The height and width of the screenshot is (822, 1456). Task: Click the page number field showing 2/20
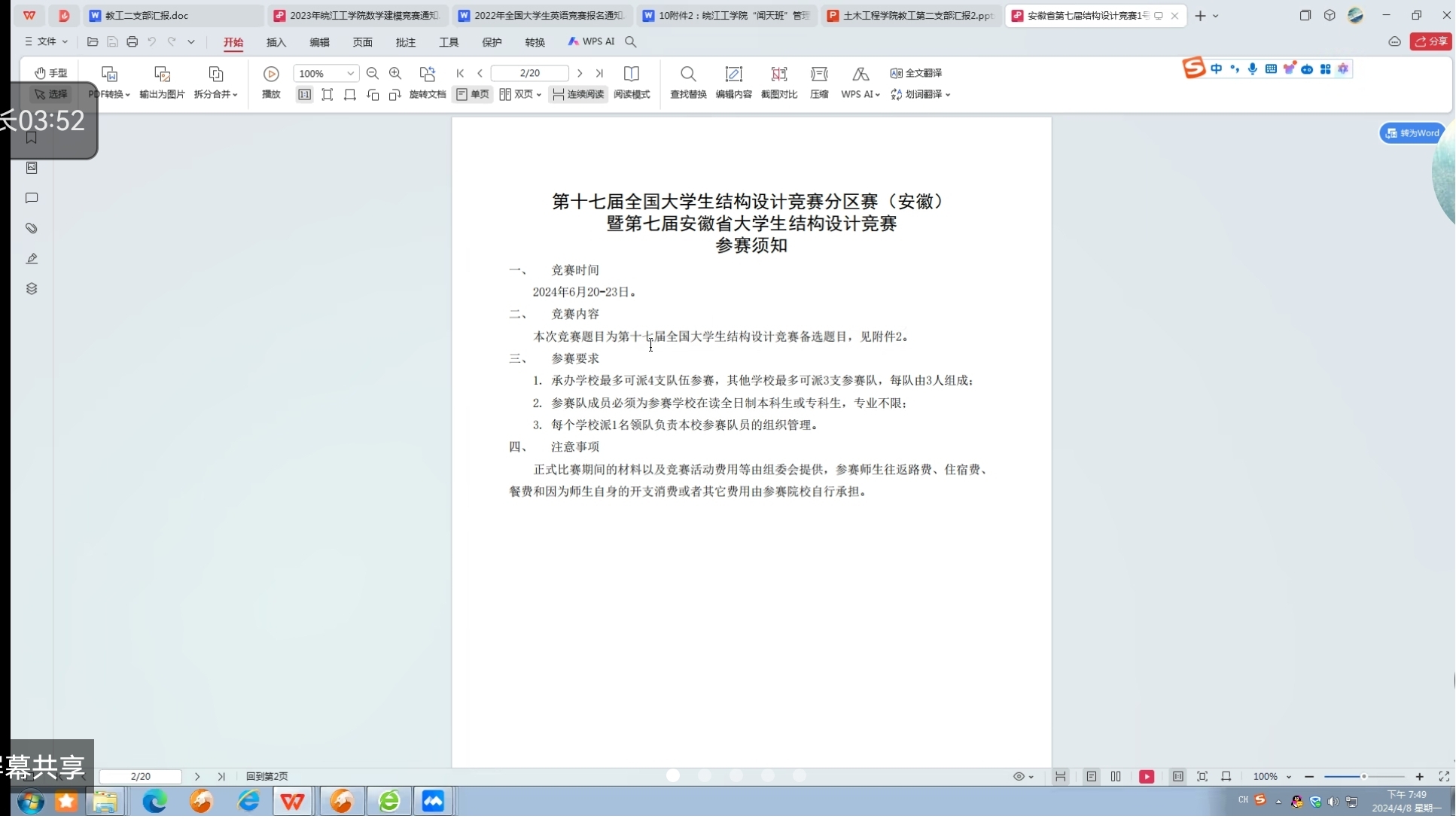coord(529,74)
